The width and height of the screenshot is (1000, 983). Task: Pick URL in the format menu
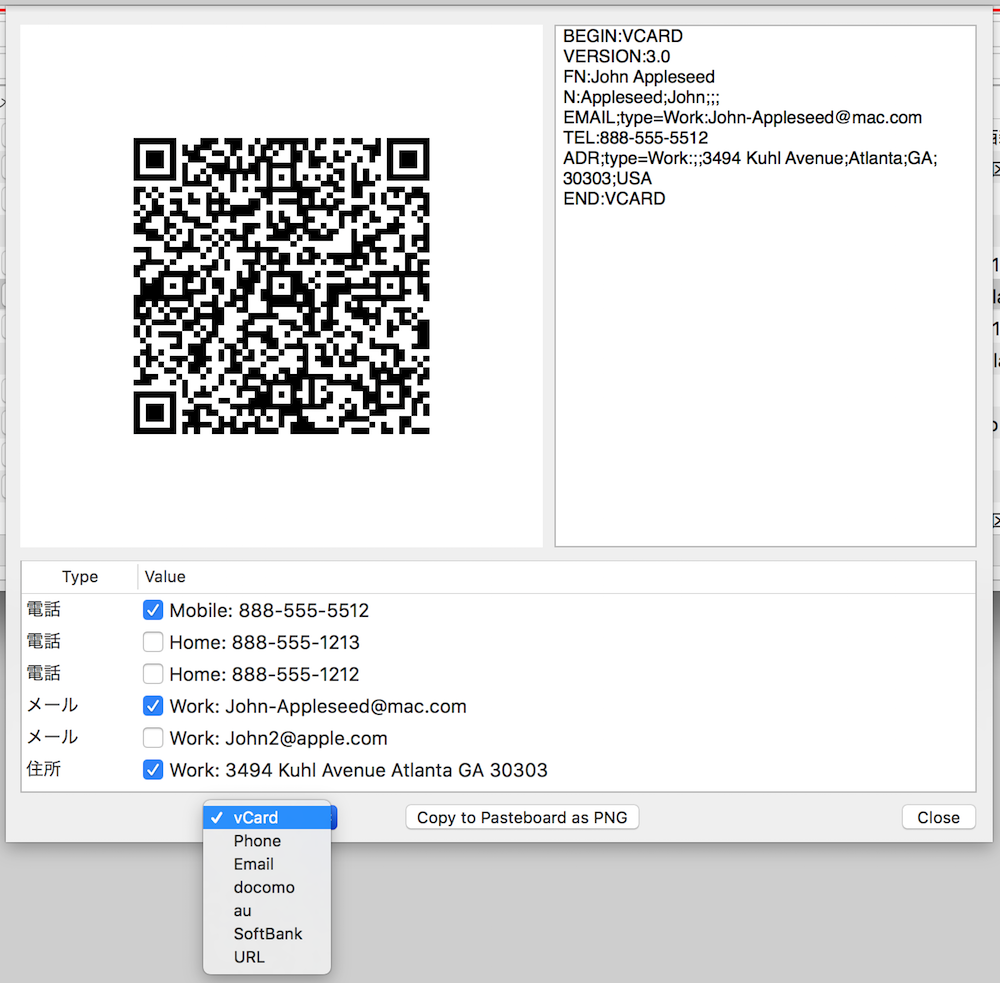tap(267, 957)
